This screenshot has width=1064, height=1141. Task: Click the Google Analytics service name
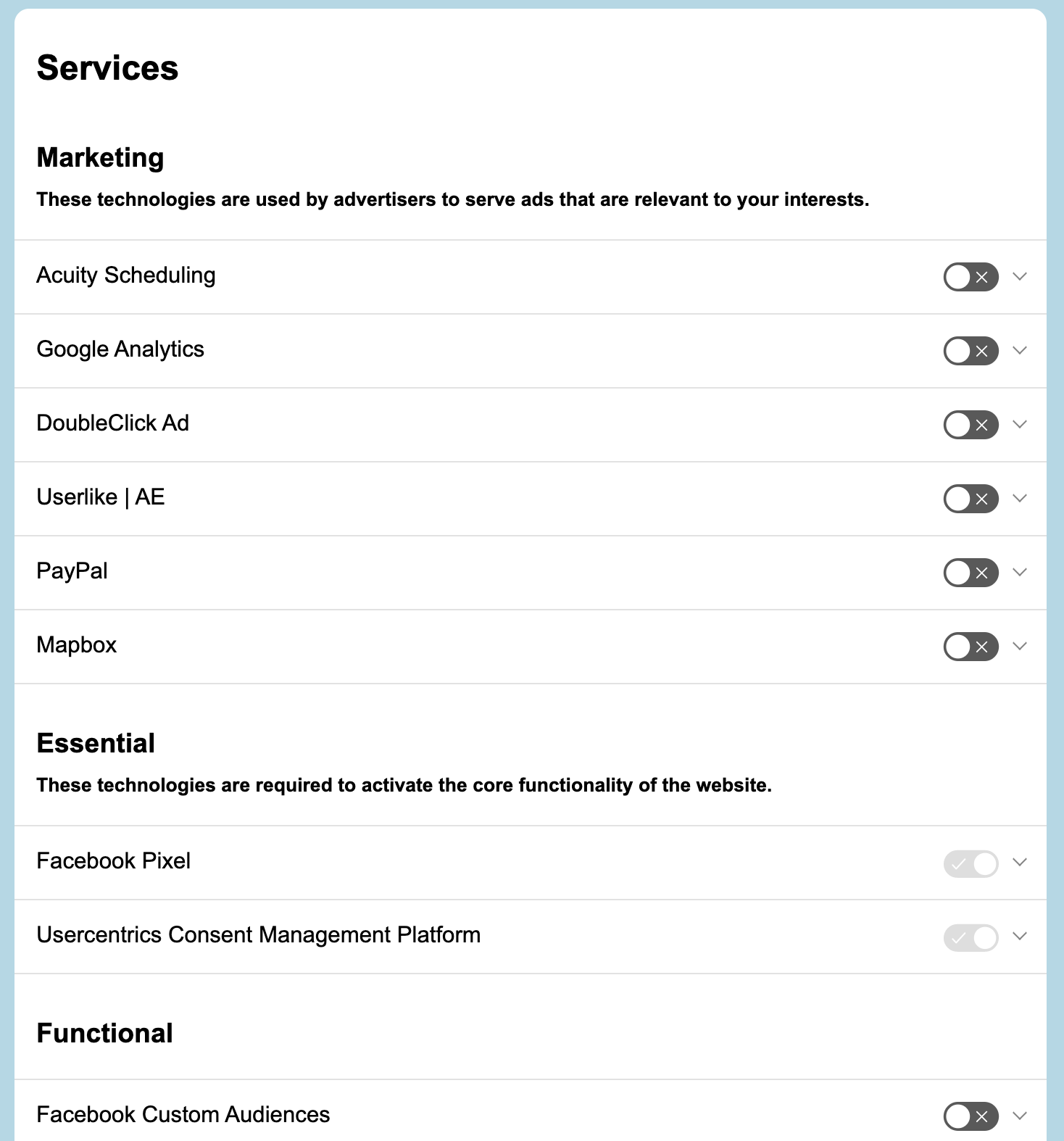[120, 349]
